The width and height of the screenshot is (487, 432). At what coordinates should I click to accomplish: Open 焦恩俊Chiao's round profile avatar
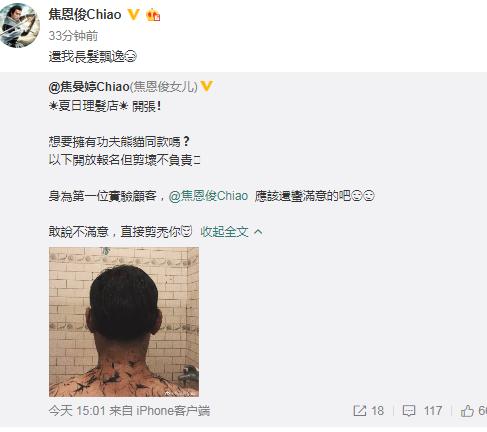click(x=20, y=25)
